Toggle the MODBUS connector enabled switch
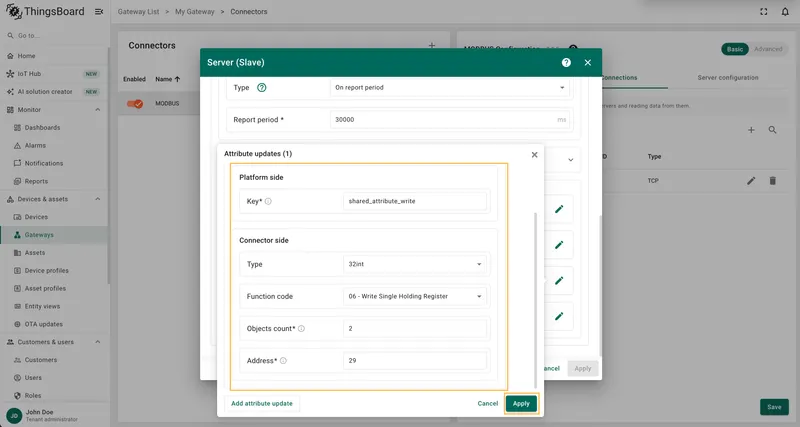This screenshot has height=427, width=800. [x=135, y=104]
